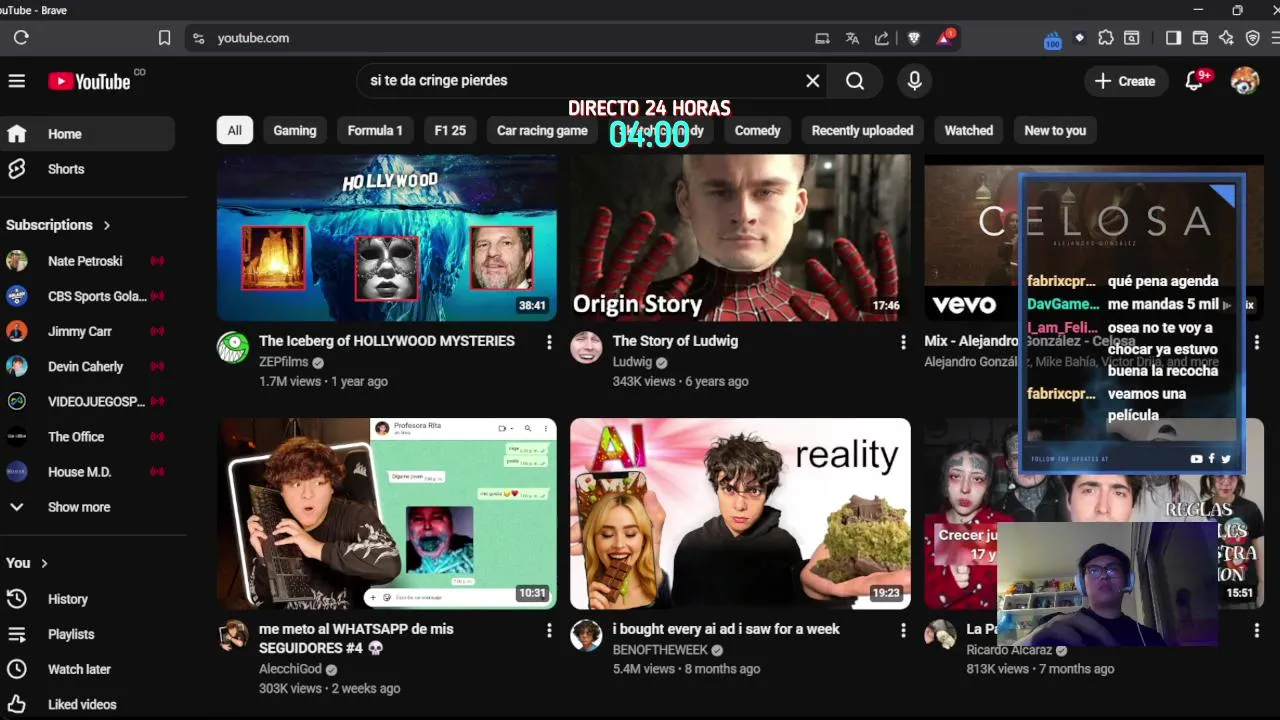The width and height of the screenshot is (1280, 720).
Task: Open Ludwig channel name link
Action: point(632,362)
